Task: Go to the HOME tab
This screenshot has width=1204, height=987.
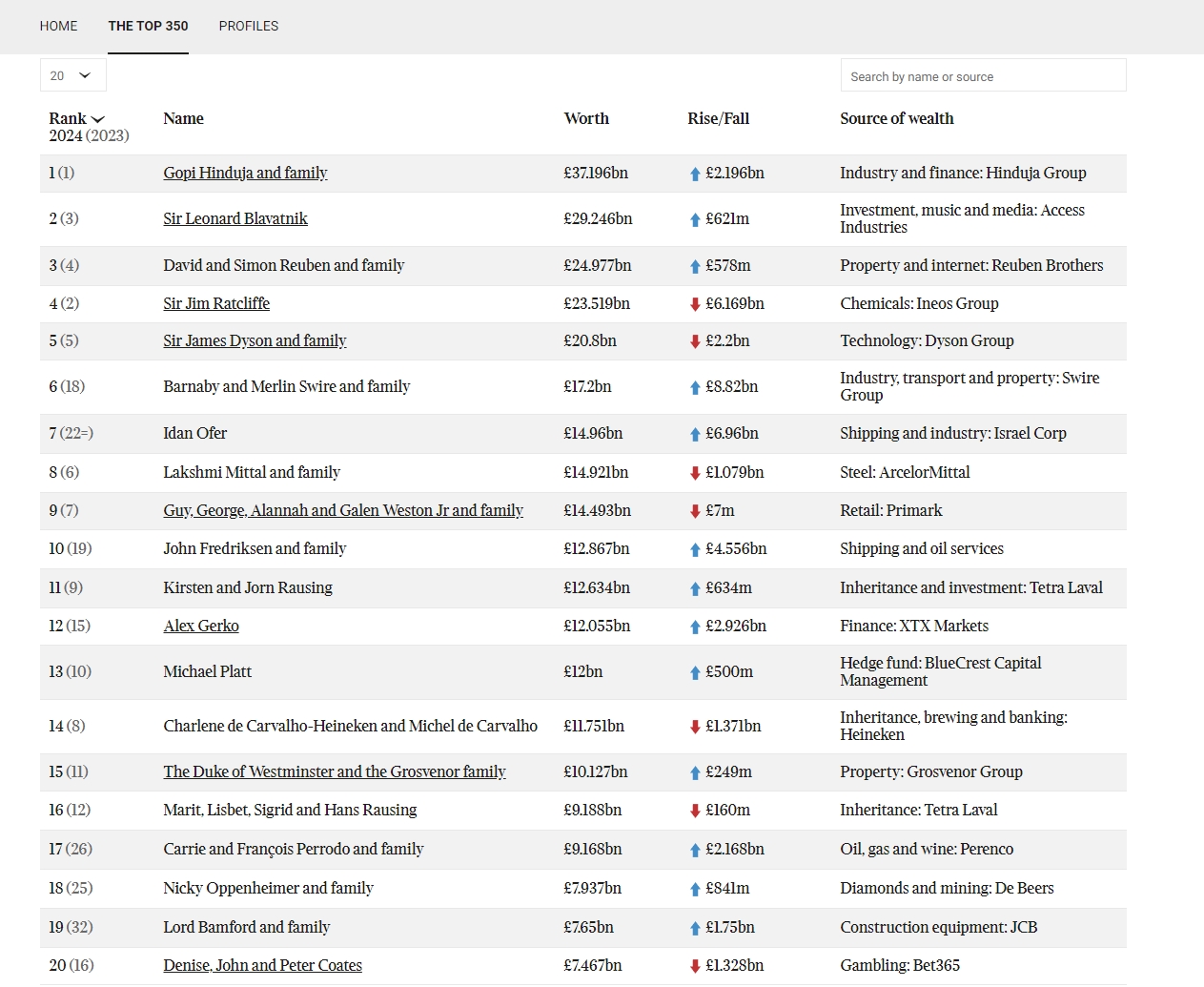Action: (x=59, y=26)
